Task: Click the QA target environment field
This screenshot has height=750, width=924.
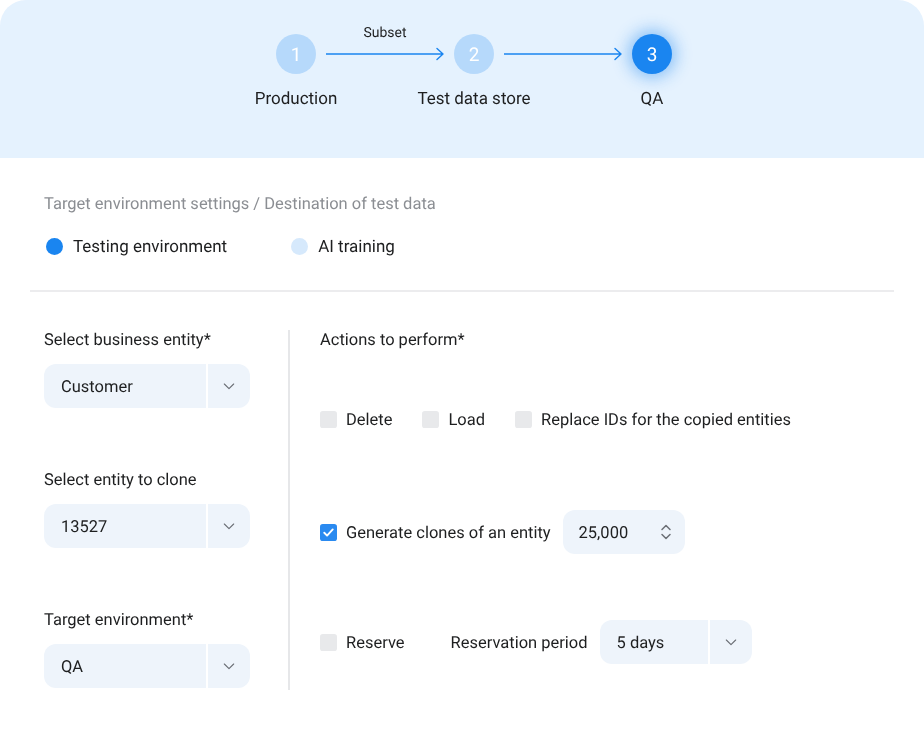Action: click(125, 666)
